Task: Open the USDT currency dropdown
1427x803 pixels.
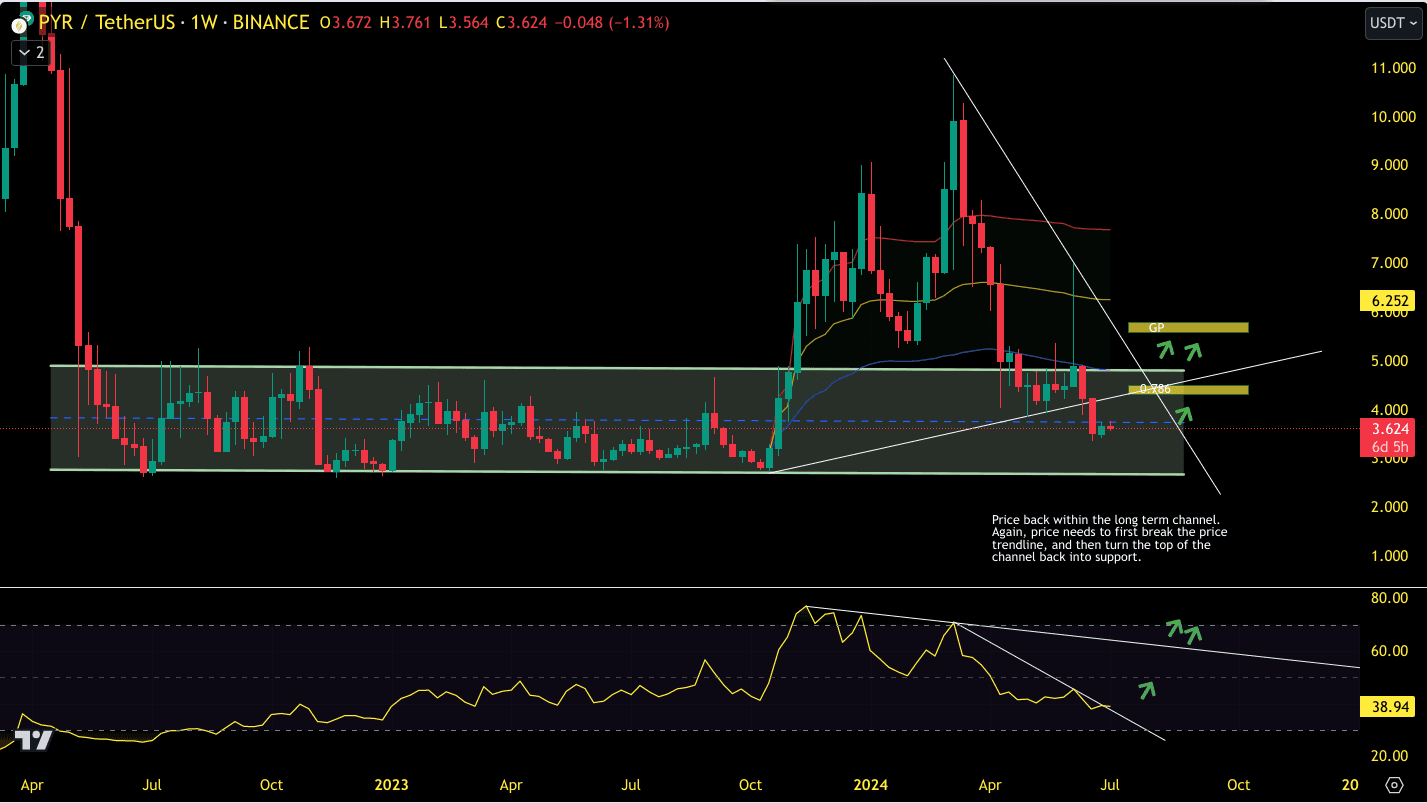Action: coord(1393,22)
